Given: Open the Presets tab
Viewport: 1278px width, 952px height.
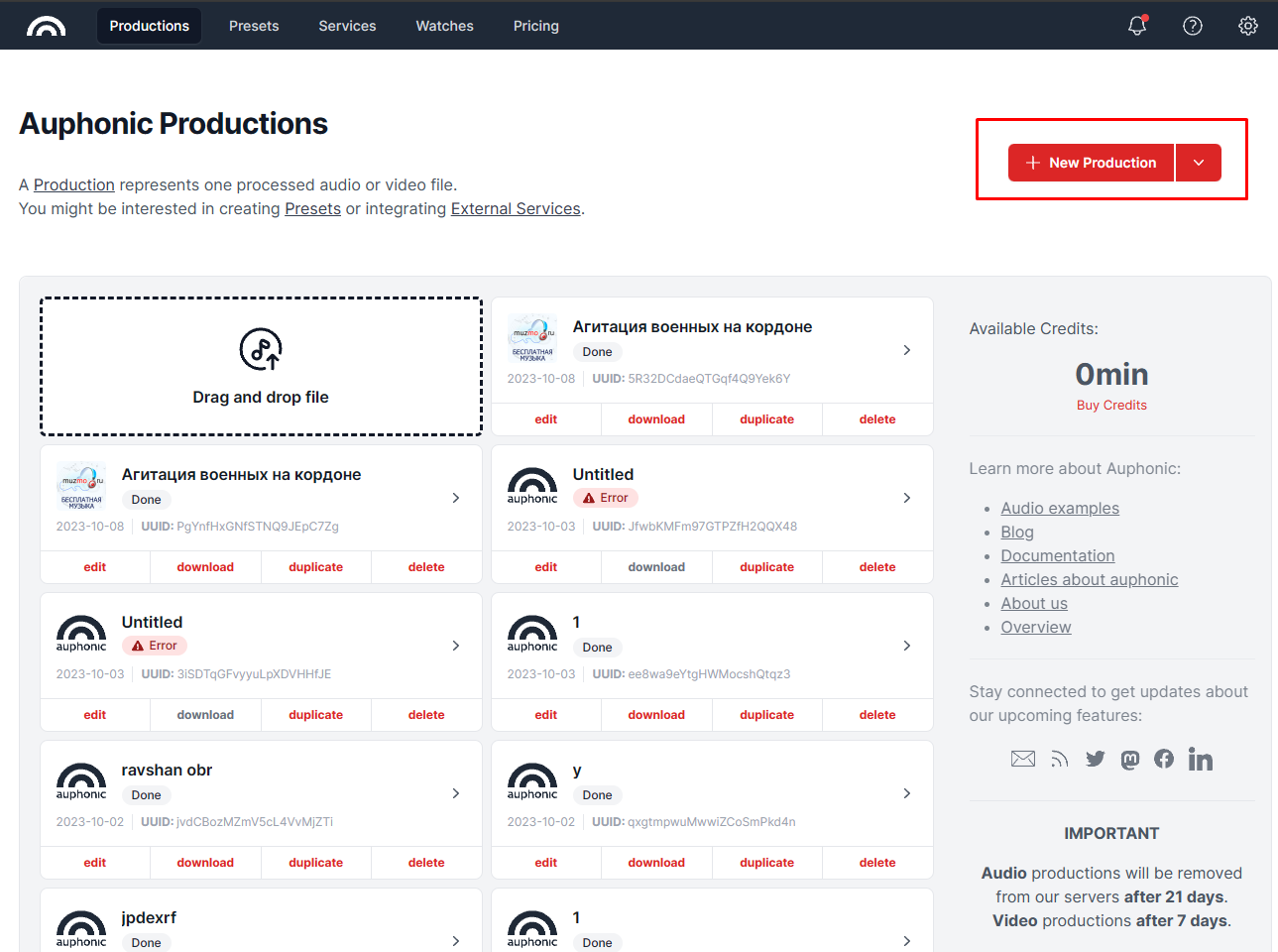Looking at the screenshot, I should pos(254,26).
